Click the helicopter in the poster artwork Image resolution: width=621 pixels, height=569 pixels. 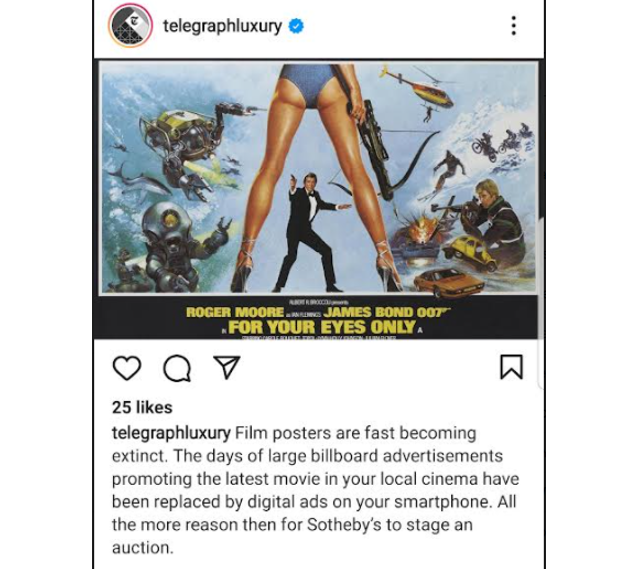[x=420, y=85]
